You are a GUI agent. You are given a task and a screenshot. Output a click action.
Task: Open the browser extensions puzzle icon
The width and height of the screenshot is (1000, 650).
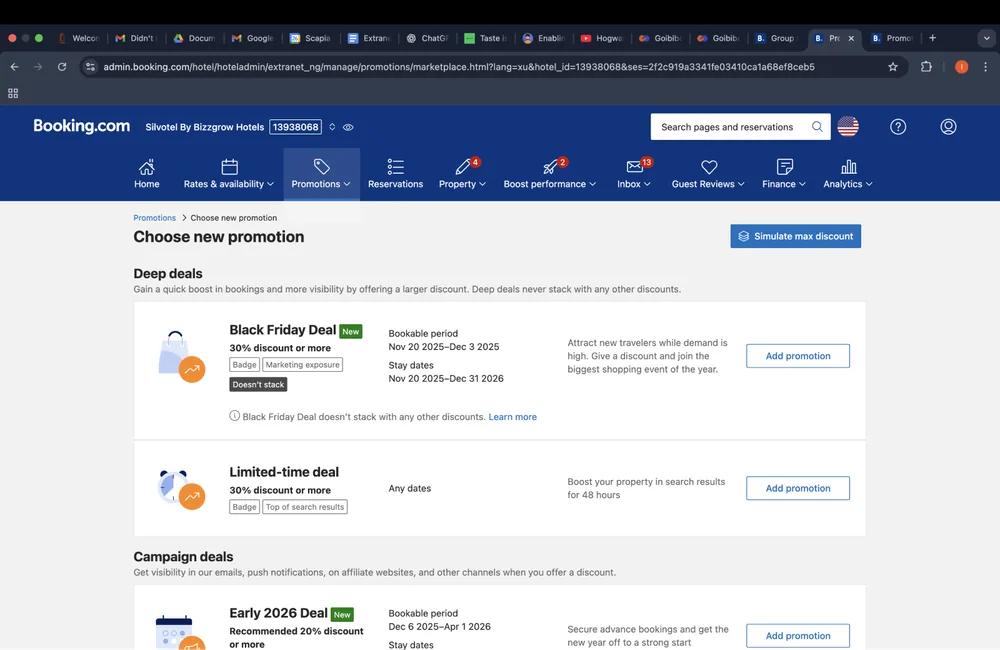point(926,66)
